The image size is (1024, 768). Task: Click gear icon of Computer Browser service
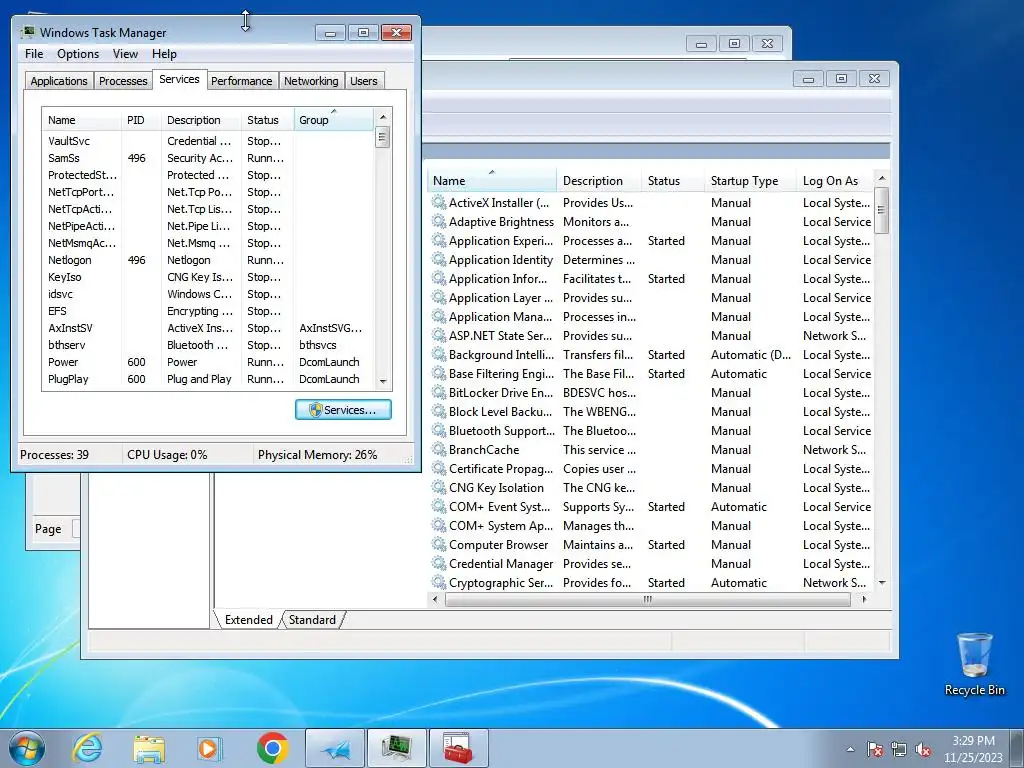pyautogui.click(x=439, y=544)
